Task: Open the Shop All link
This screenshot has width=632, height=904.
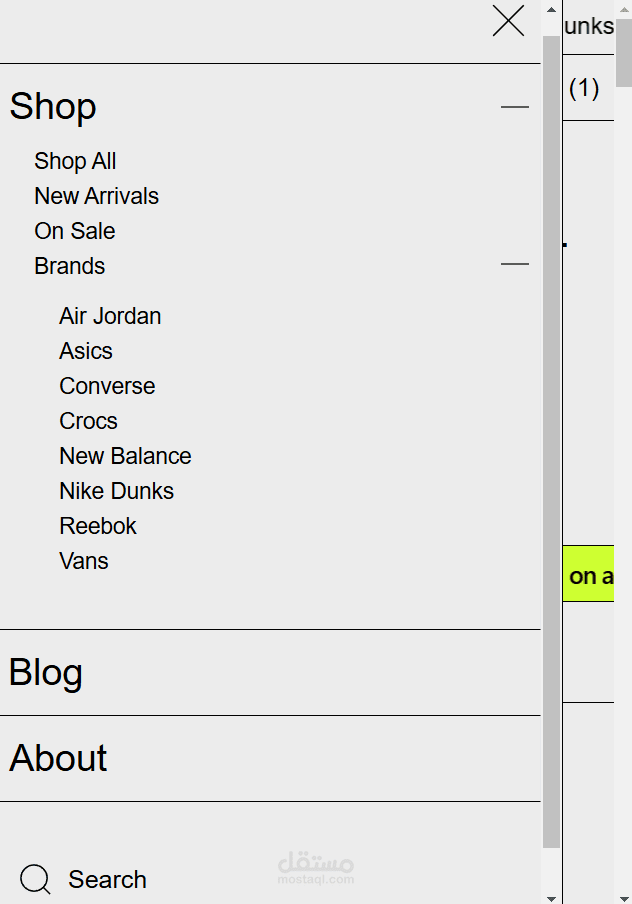Action: click(75, 161)
